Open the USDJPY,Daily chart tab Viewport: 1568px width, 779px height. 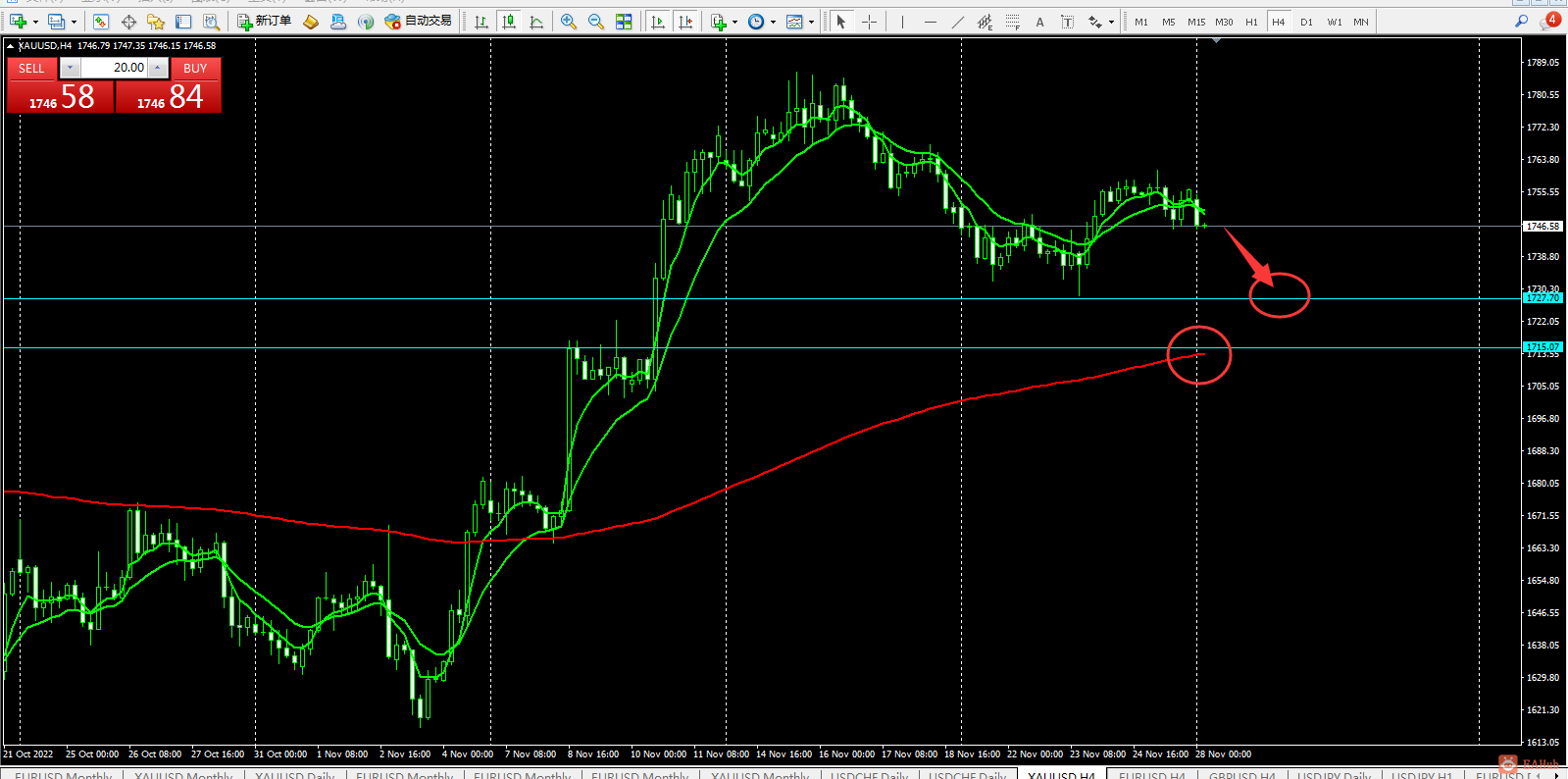coord(1334,775)
